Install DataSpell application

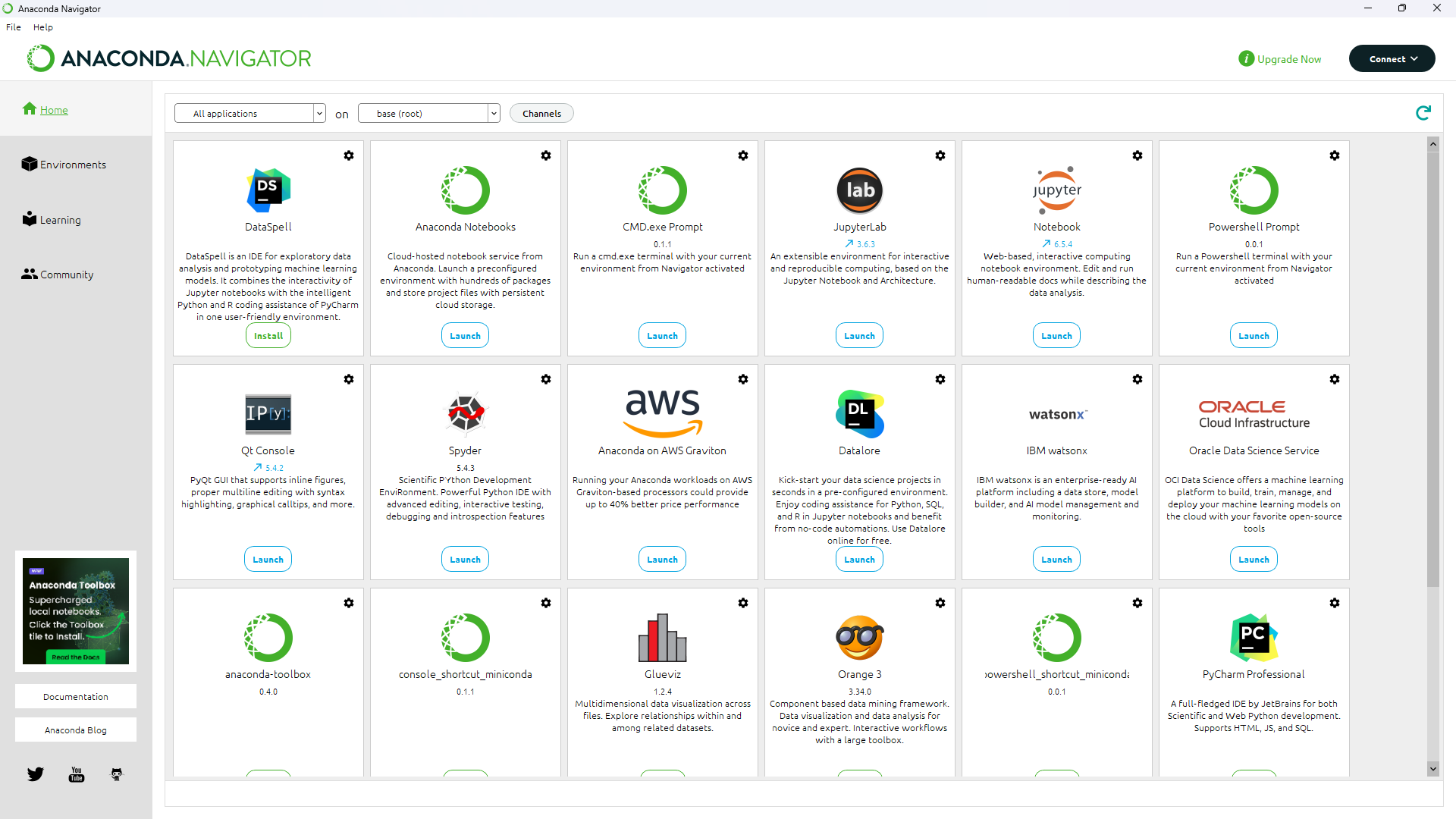pyautogui.click(x=267, y=335)
